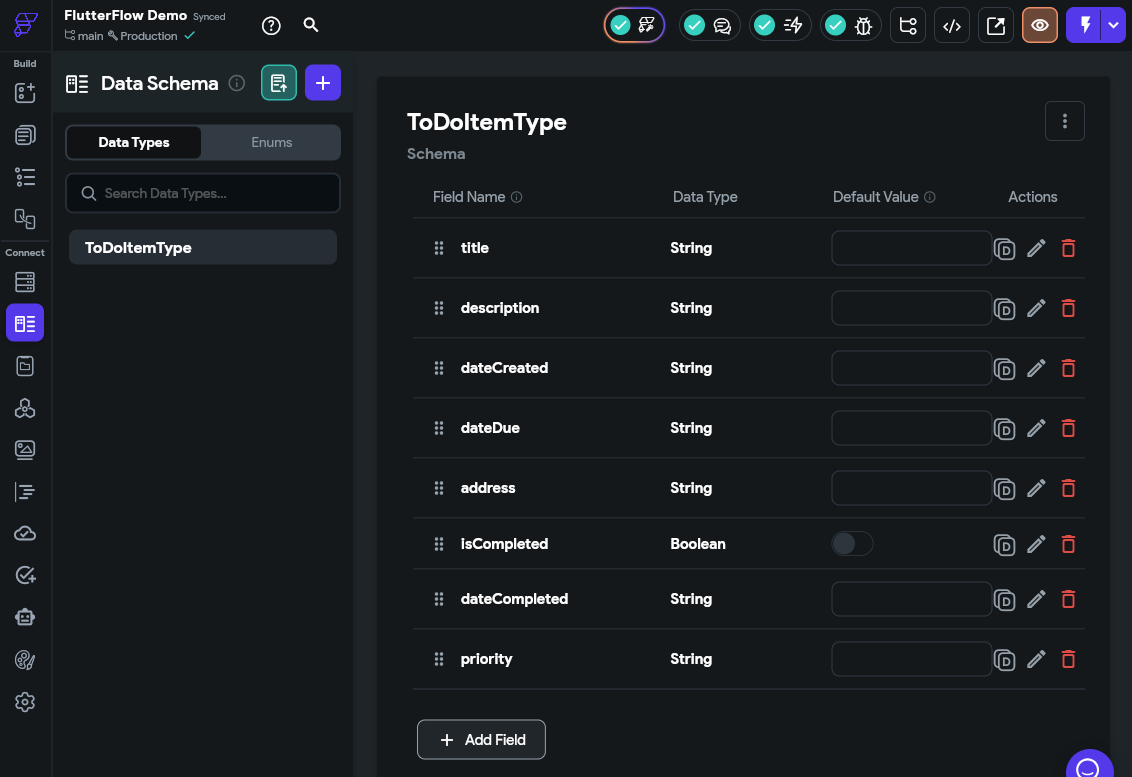Toggle the isCompleted default value switch
The width and height of the screenshot is (1132, 777).
click(852, 543)
